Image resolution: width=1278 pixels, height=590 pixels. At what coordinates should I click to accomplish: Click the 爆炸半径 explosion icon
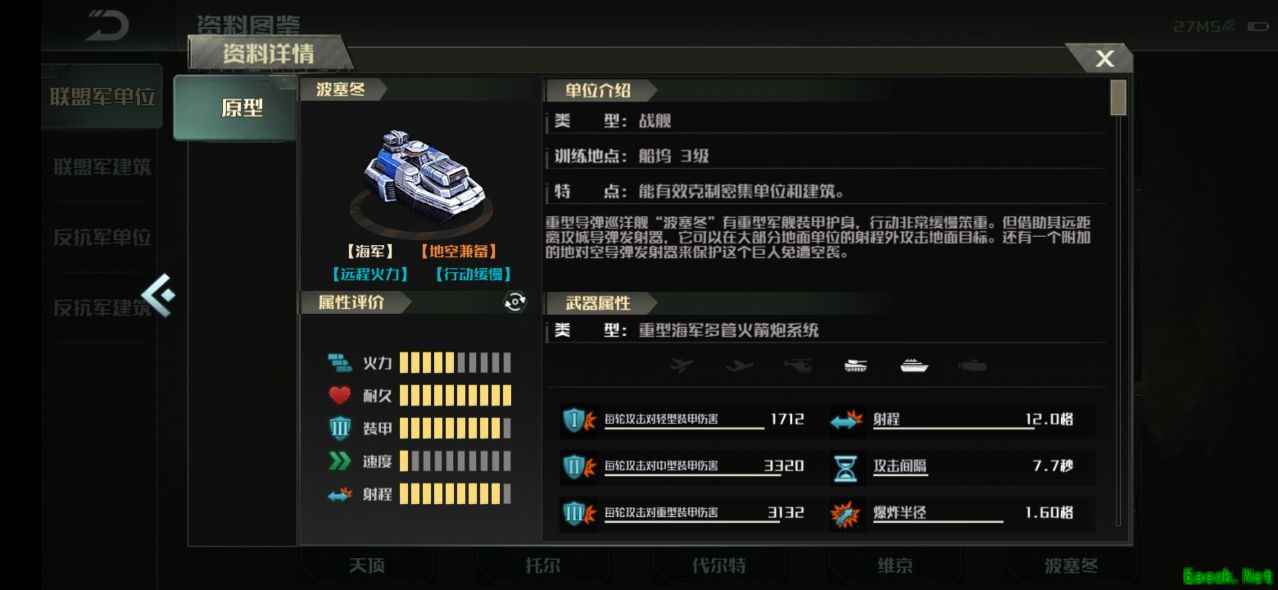click(846, 514)
